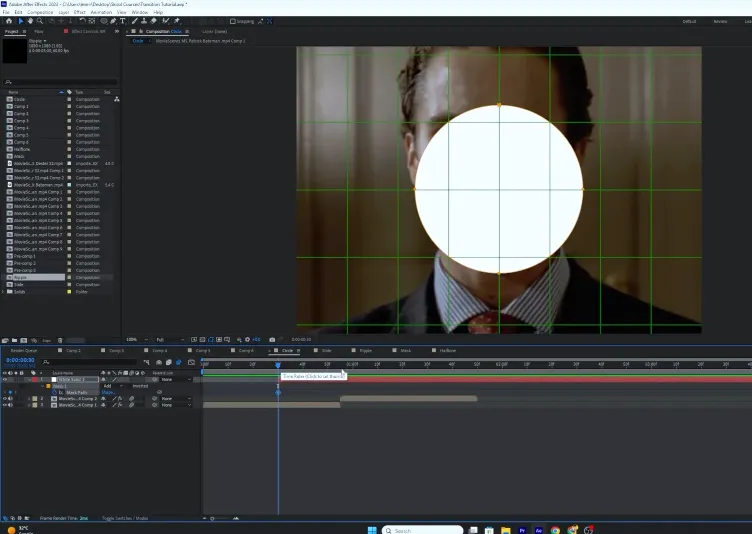This screenshot has height=534, width=752.
Task: Select the Ellipse shape tool
Action: tap(104, 21)
